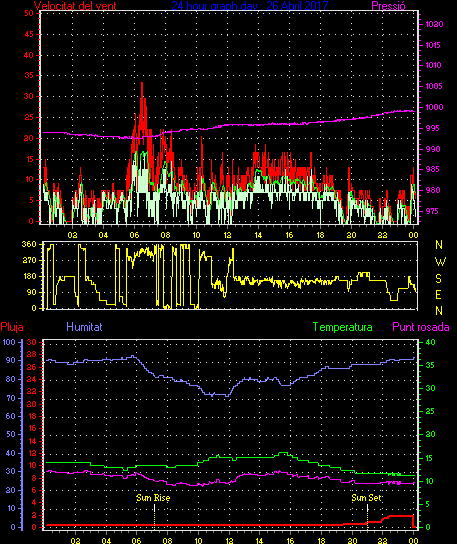
Task: Click the 70 value on humidity axis
Action: [11, 398]
